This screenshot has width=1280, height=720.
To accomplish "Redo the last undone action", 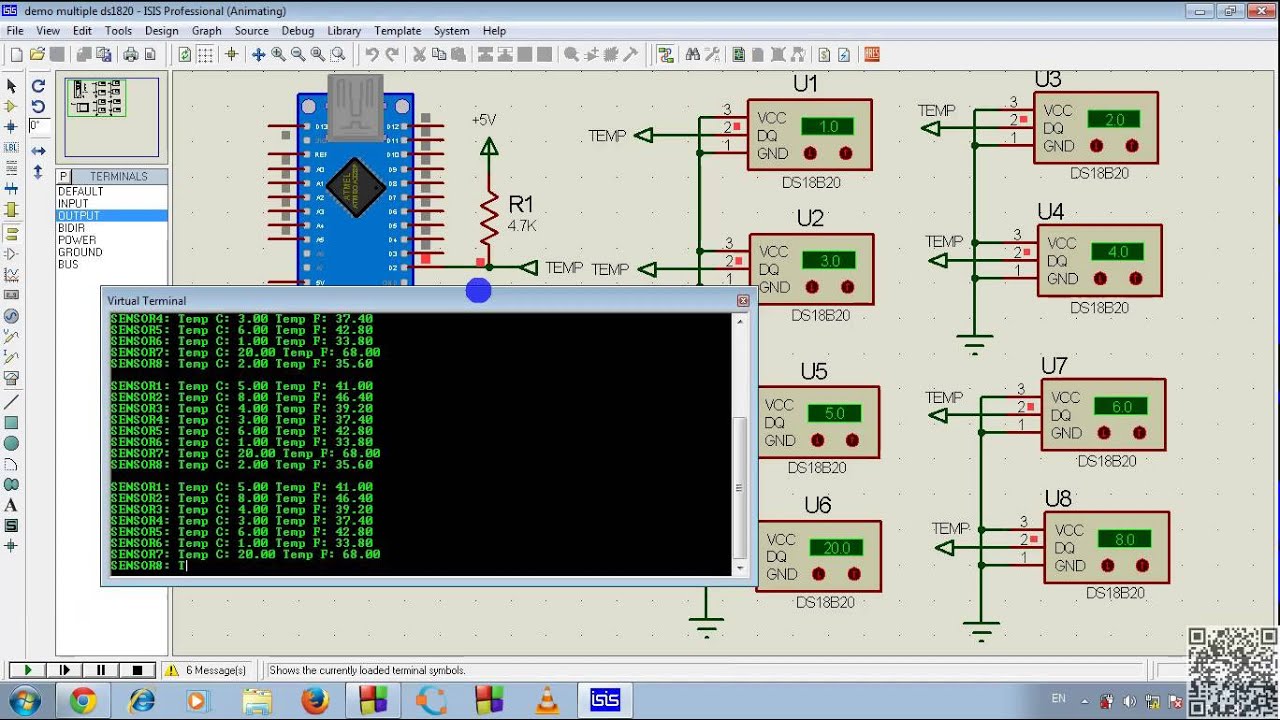I will coord(392,55).
